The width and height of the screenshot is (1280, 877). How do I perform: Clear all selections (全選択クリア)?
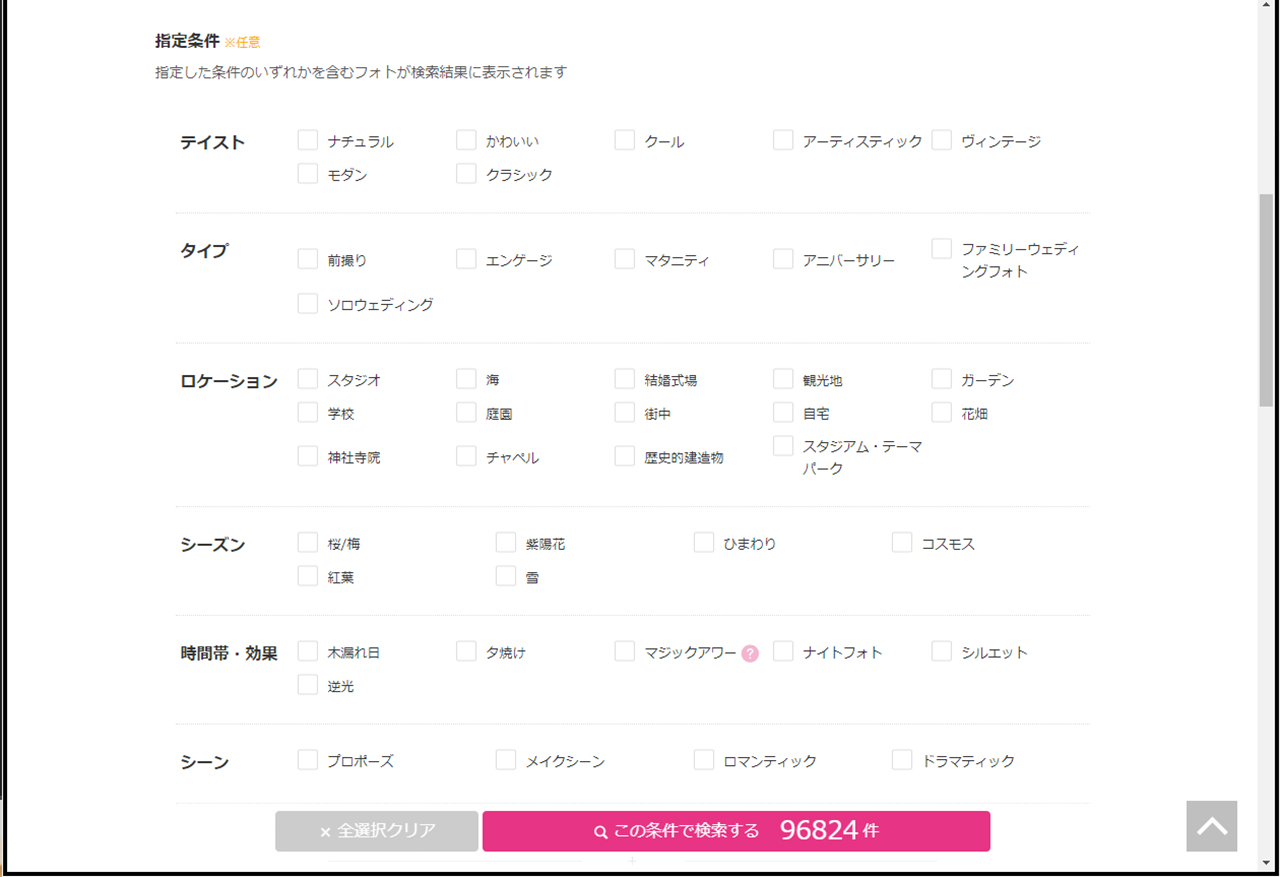377,831
